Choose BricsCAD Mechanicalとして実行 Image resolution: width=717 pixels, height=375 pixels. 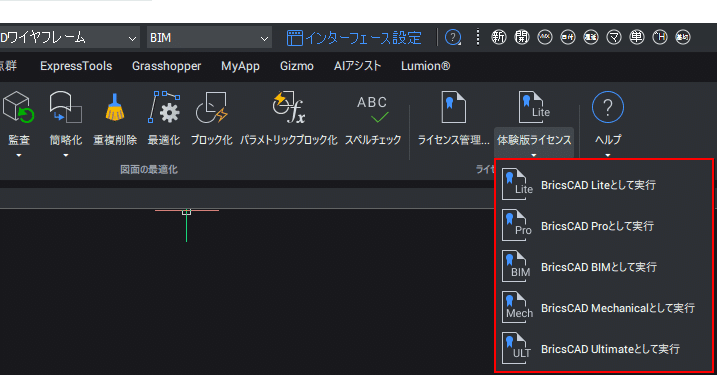[604, 308]
